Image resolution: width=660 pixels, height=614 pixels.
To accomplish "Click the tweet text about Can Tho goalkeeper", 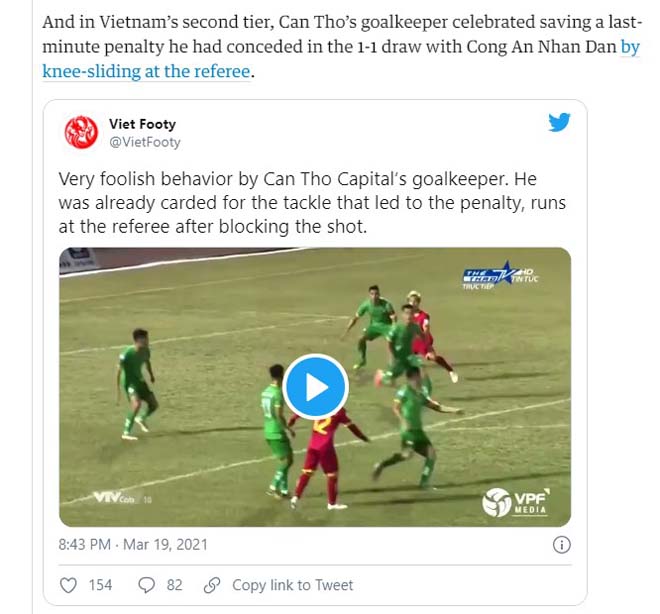I will [312, 203].
